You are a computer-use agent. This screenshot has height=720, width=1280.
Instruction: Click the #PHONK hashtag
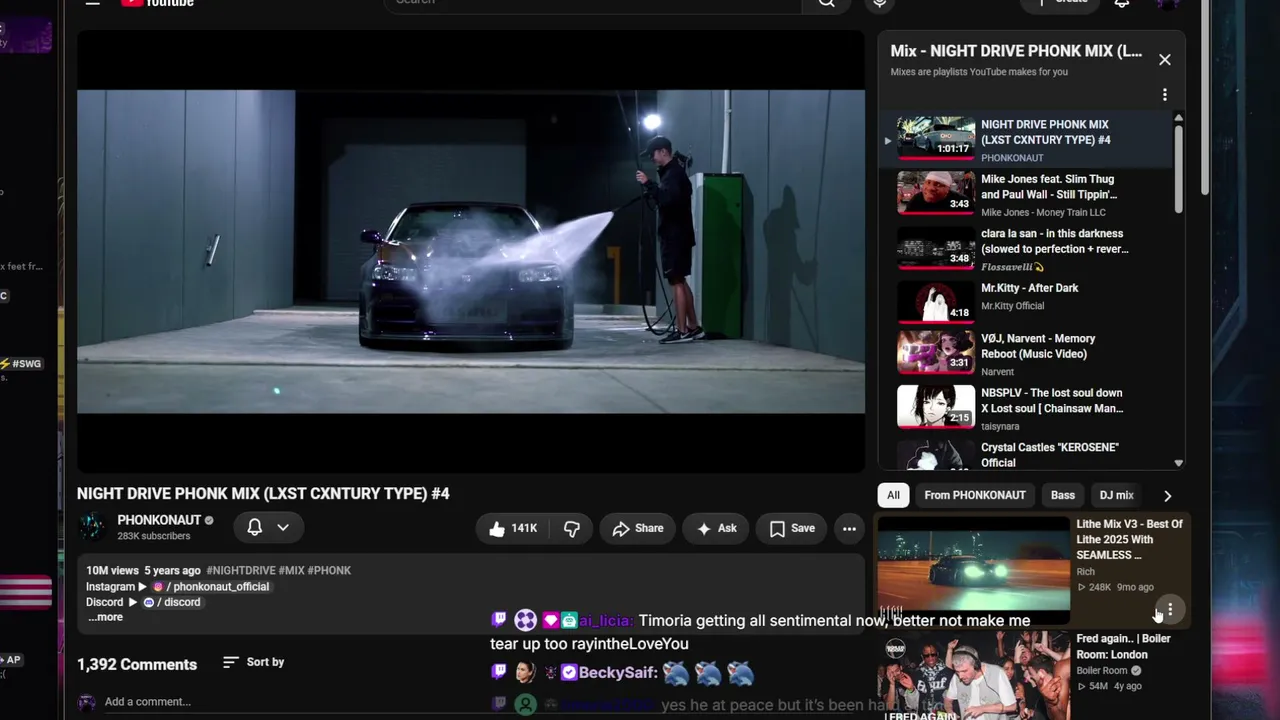(329, 570)
